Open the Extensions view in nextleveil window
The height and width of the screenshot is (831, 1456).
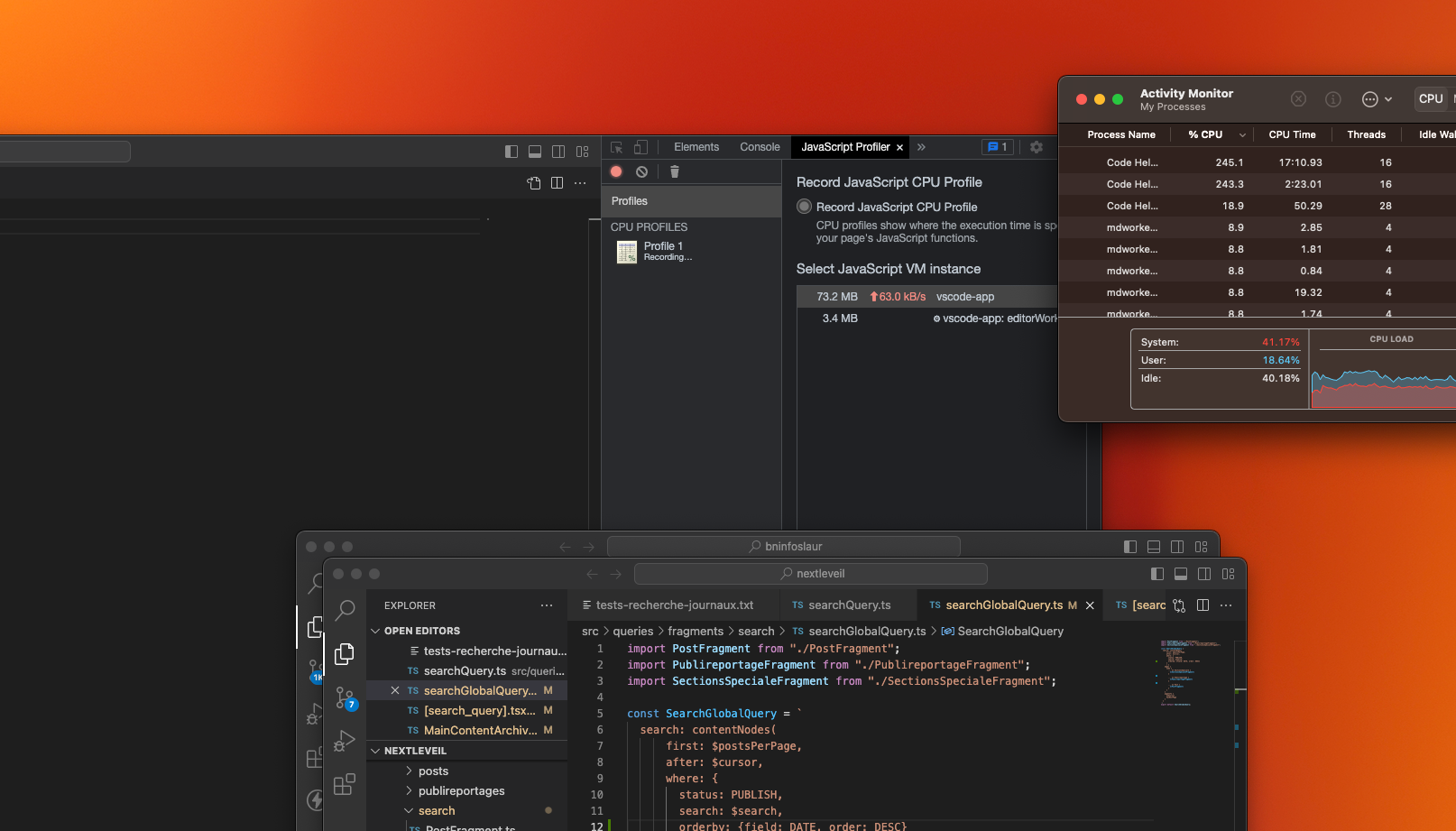pos(345,784)
